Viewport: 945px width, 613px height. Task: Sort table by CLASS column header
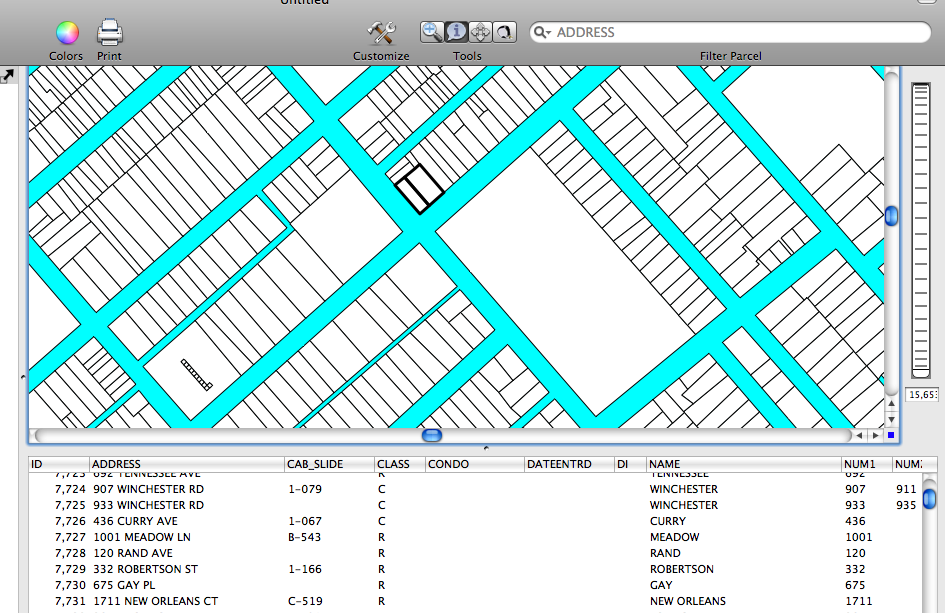[393, 464]
